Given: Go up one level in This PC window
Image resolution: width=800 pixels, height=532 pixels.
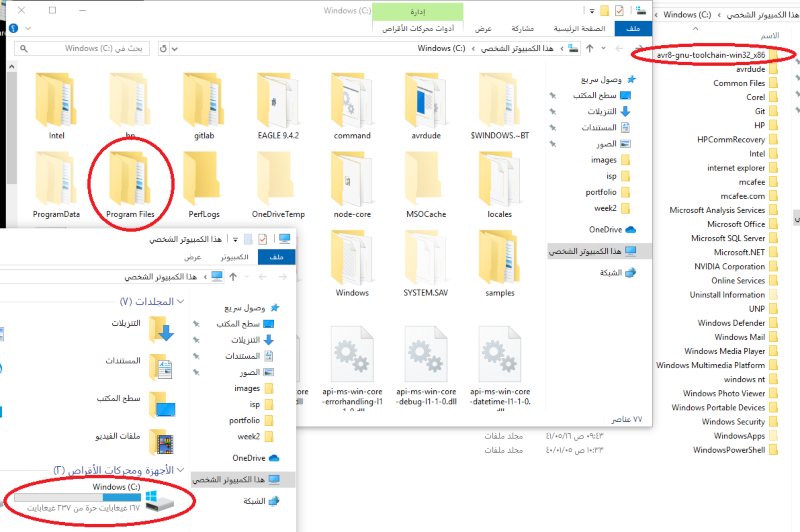Looking at the screenshot, I should tap(233, 276).
